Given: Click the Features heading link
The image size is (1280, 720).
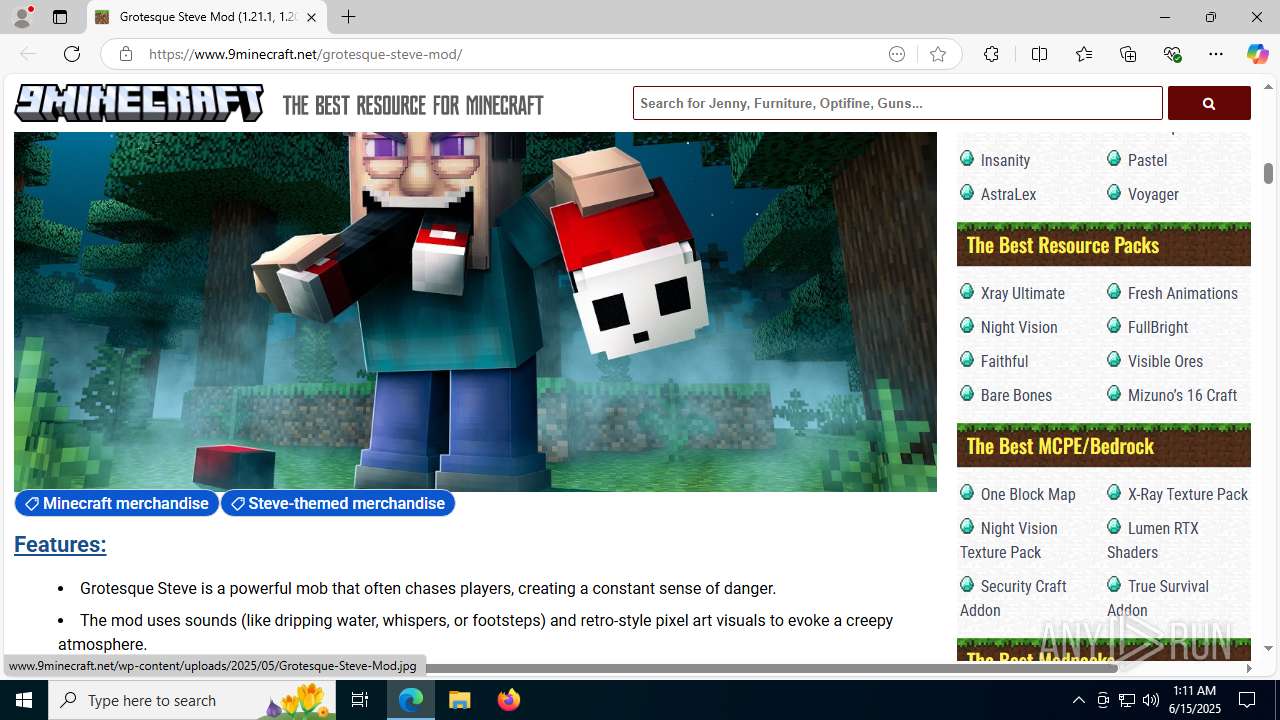Looking at the screenshot, I should (60, 544).
